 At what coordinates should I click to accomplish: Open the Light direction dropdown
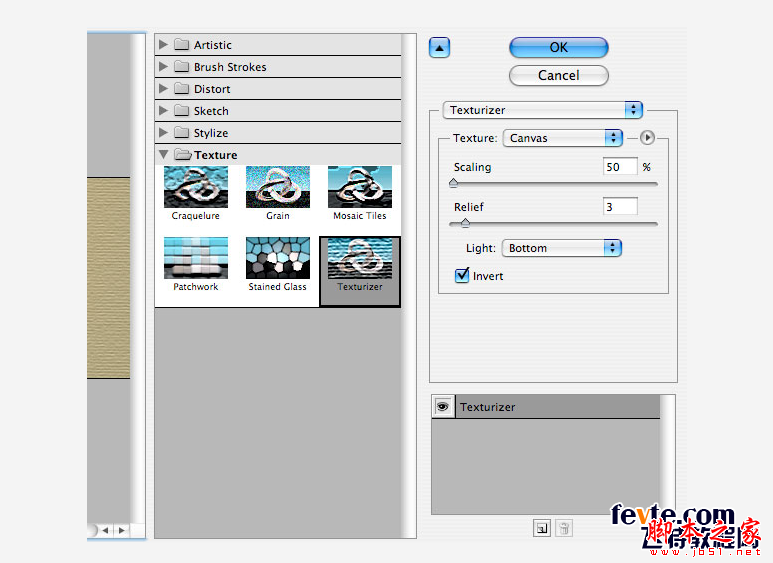[562, 248]
